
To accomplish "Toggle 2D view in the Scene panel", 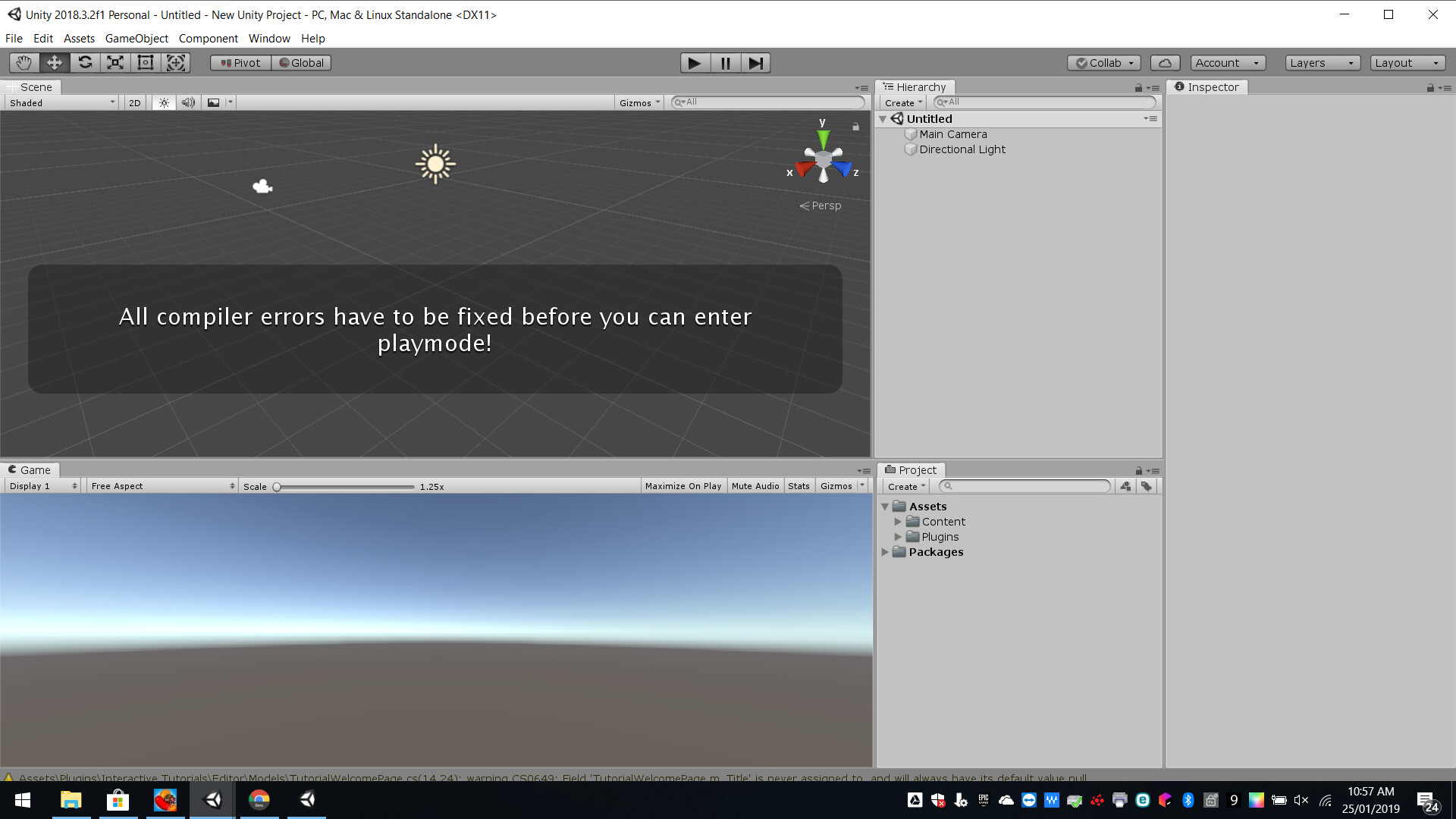I will pyautogui.click(x=133, y=102).
